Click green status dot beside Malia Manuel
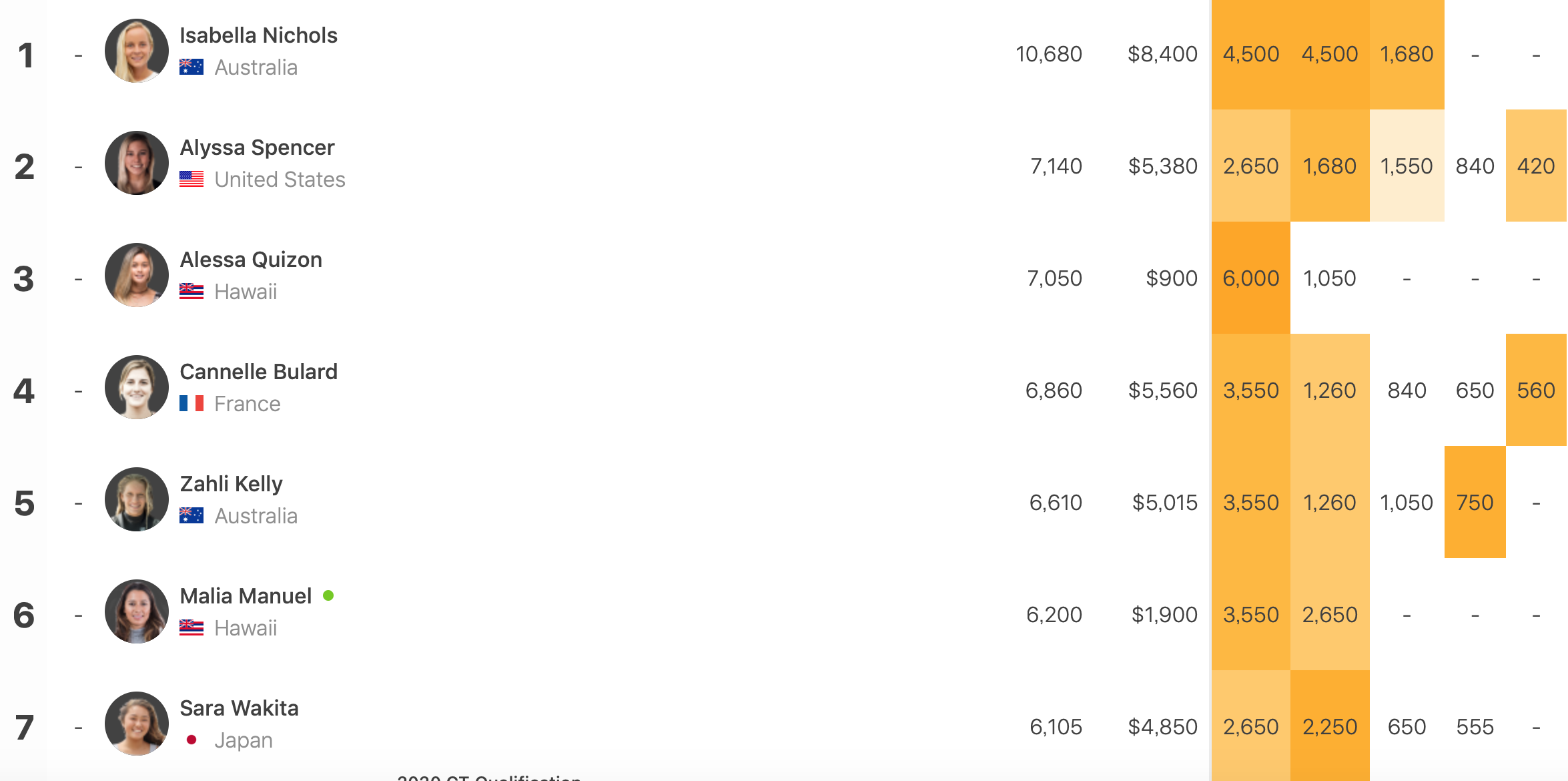Viewport: 1568px width, 781px height. coord(328,595)
